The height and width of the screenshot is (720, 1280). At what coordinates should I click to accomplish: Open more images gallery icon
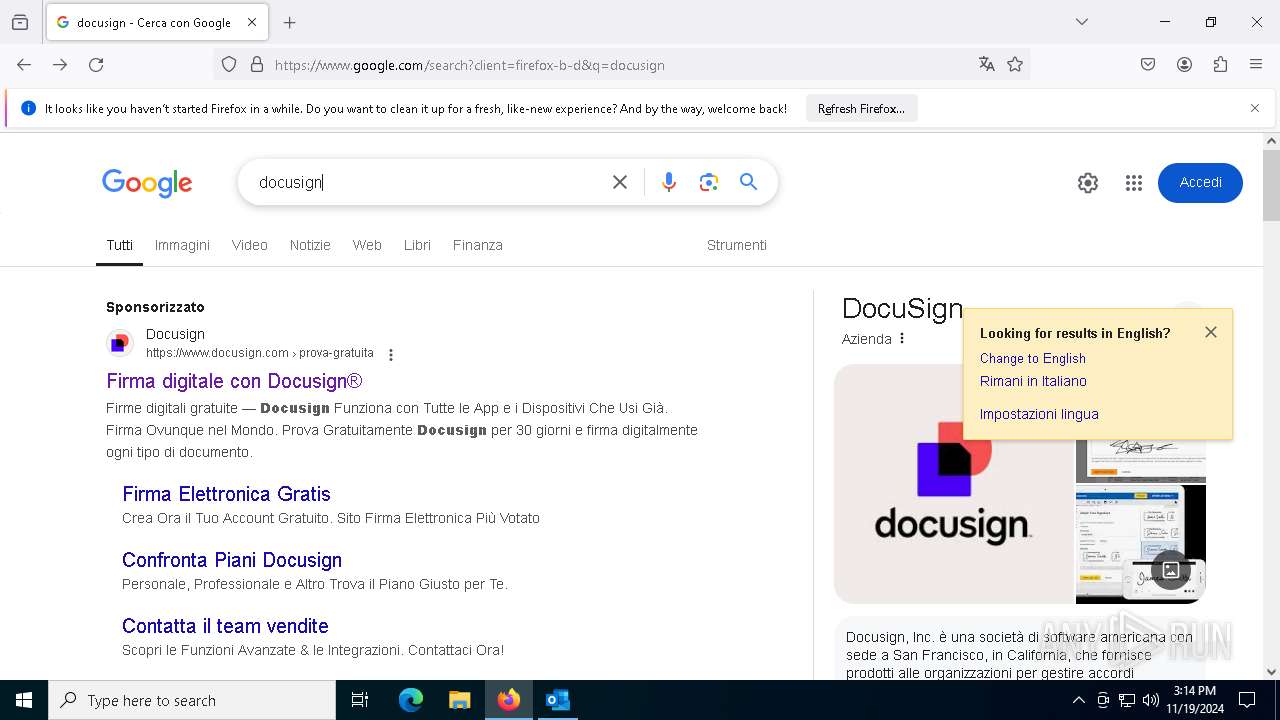(1171, 570)
